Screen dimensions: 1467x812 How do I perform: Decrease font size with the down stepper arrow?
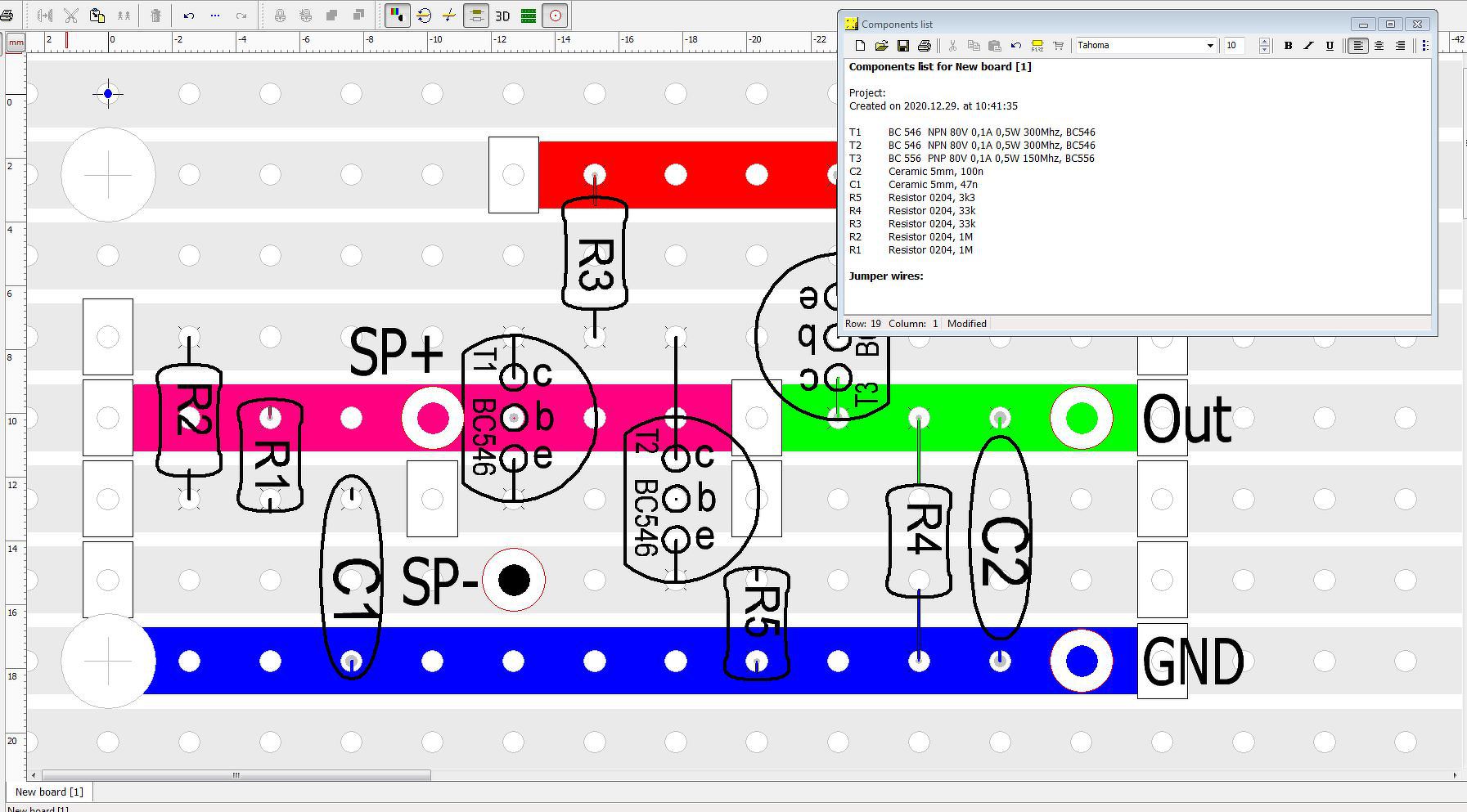1264,50
